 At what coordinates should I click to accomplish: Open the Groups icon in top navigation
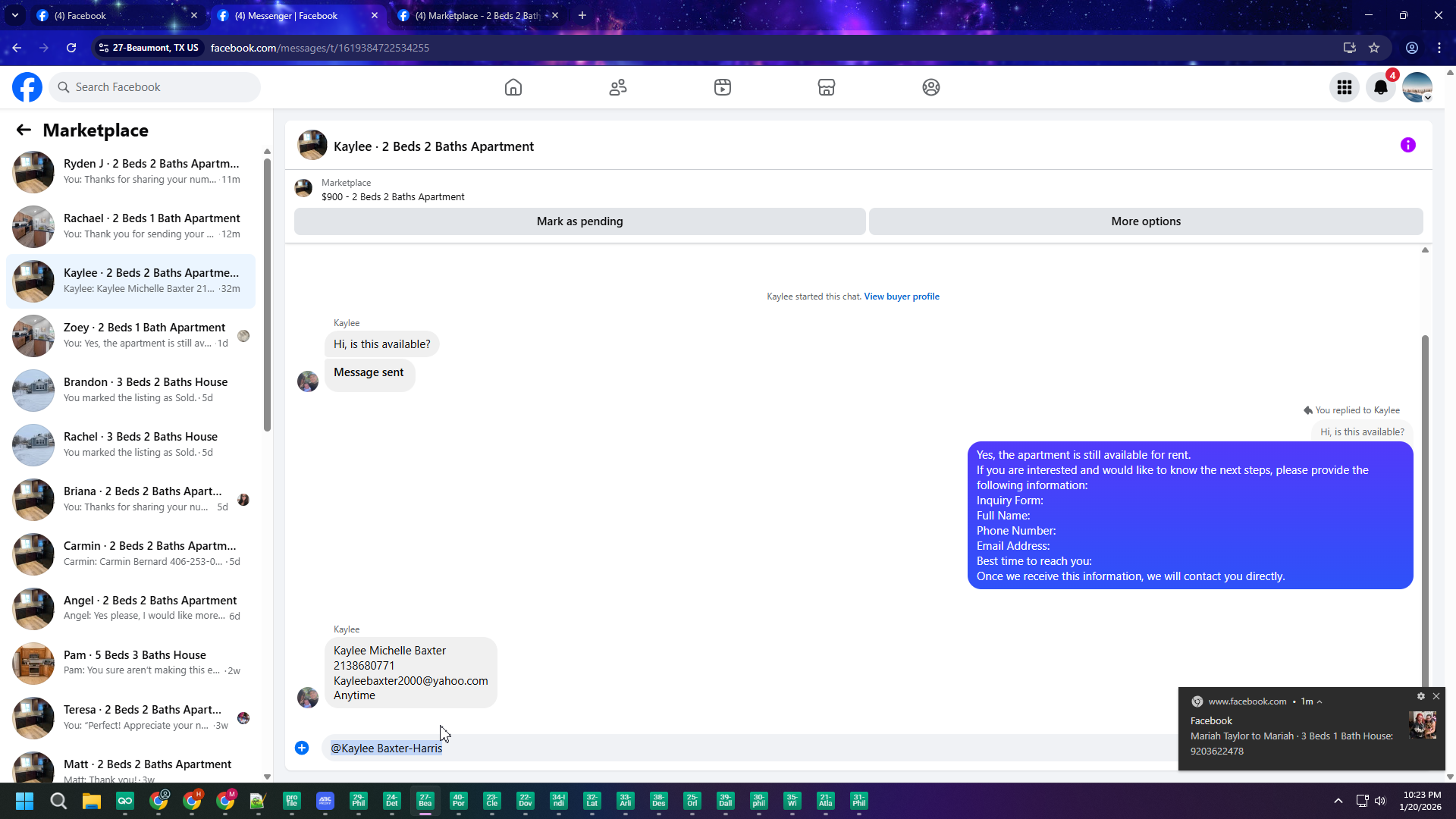click(x=931, y=87)
